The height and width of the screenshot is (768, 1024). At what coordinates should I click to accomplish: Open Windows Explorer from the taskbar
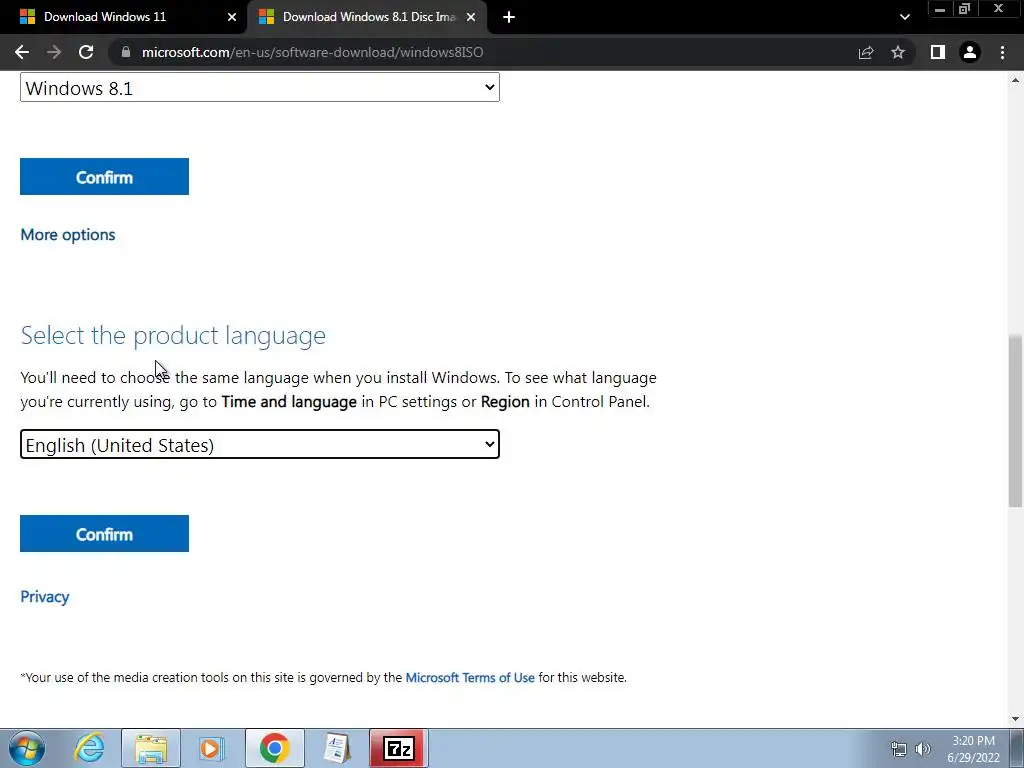point(151,748)
